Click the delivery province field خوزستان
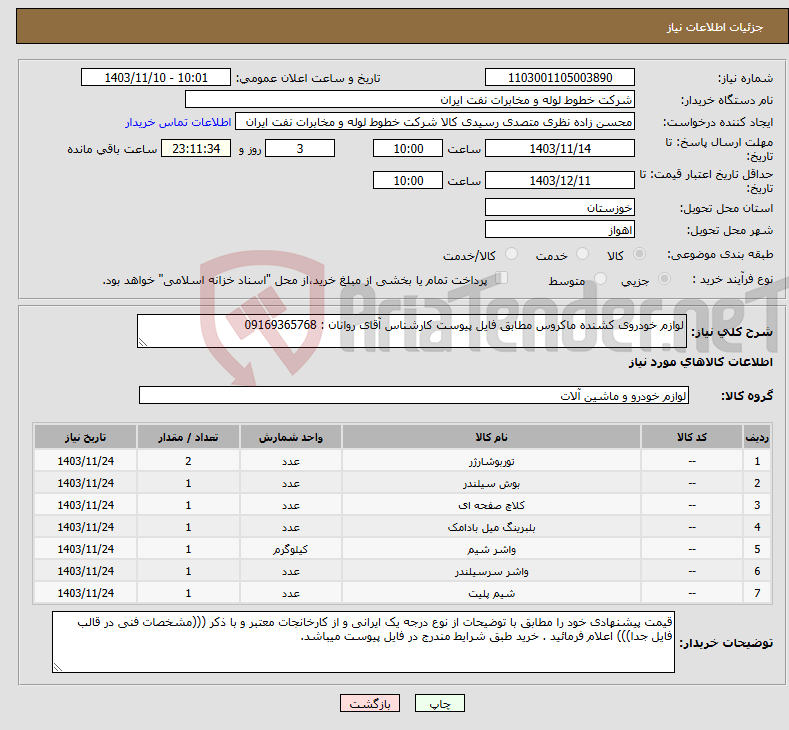Screen dimensions: 789x730 (560, 207)
